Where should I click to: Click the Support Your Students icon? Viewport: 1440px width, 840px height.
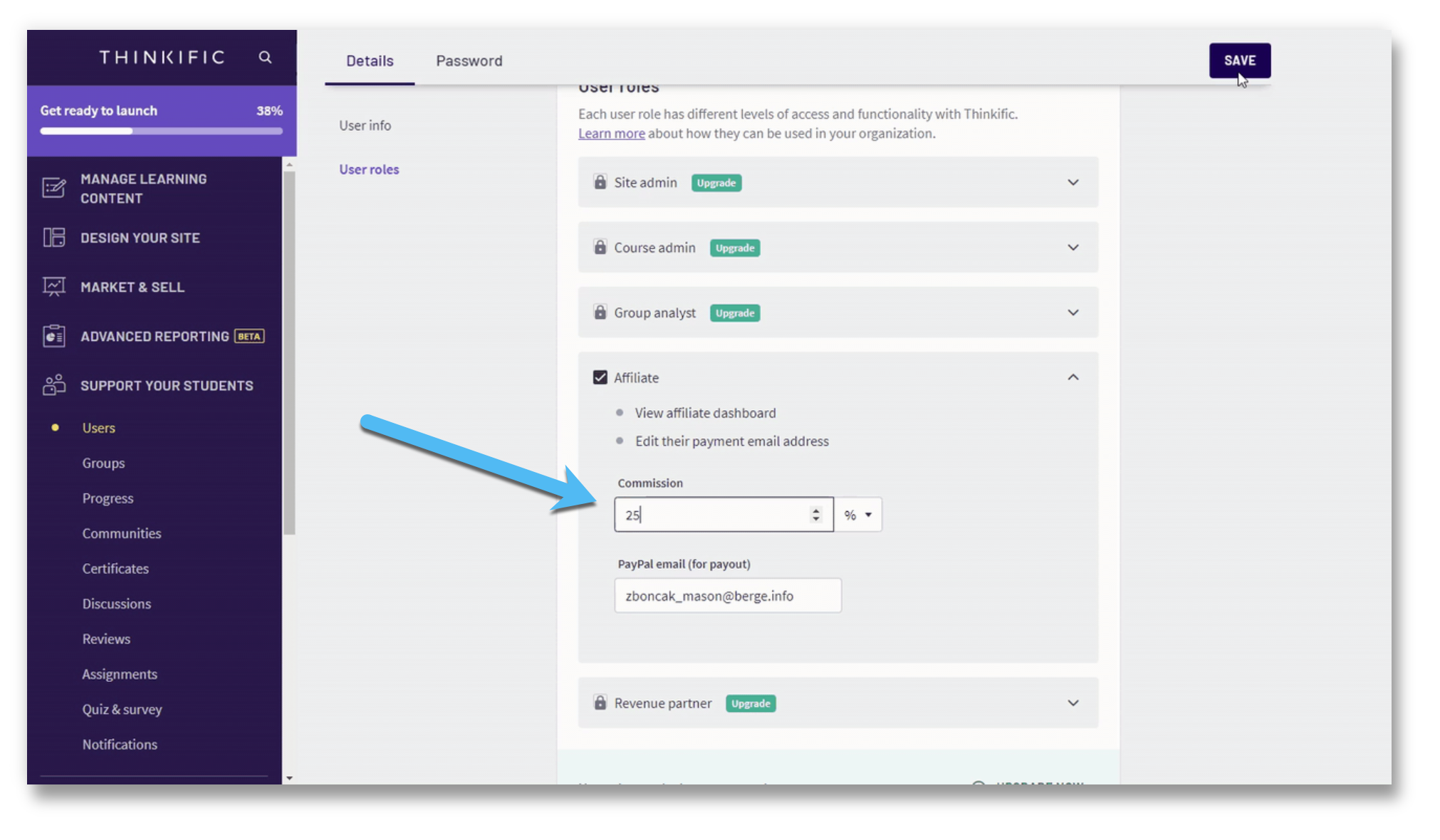(53, 385)
